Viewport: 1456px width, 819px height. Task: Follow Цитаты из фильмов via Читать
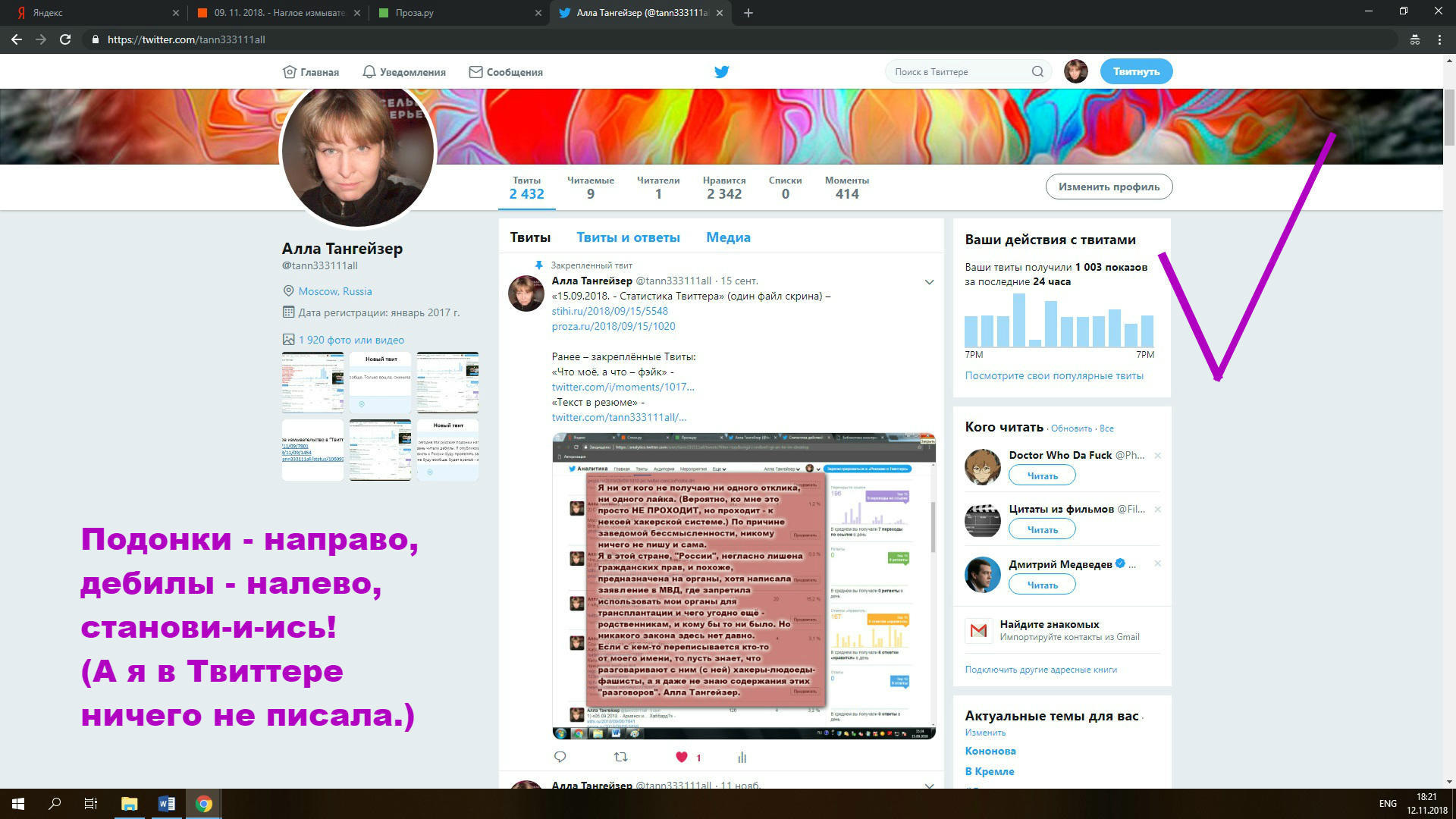(x=1042, y=529)
